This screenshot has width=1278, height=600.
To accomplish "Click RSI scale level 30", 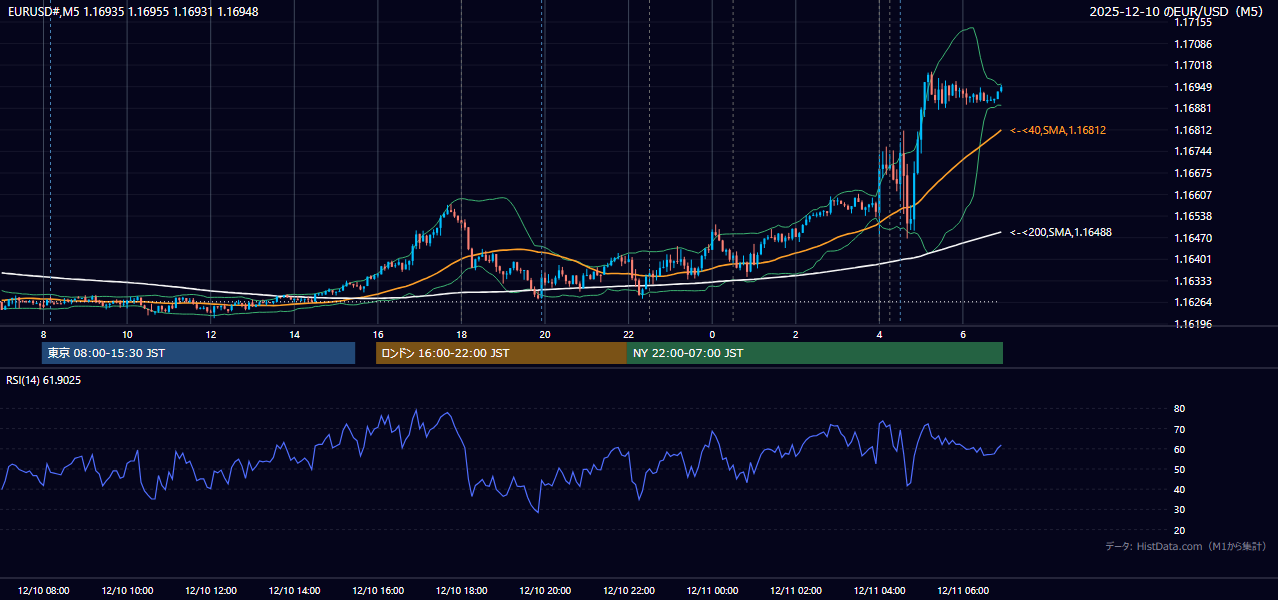I will pos(1179,510).
